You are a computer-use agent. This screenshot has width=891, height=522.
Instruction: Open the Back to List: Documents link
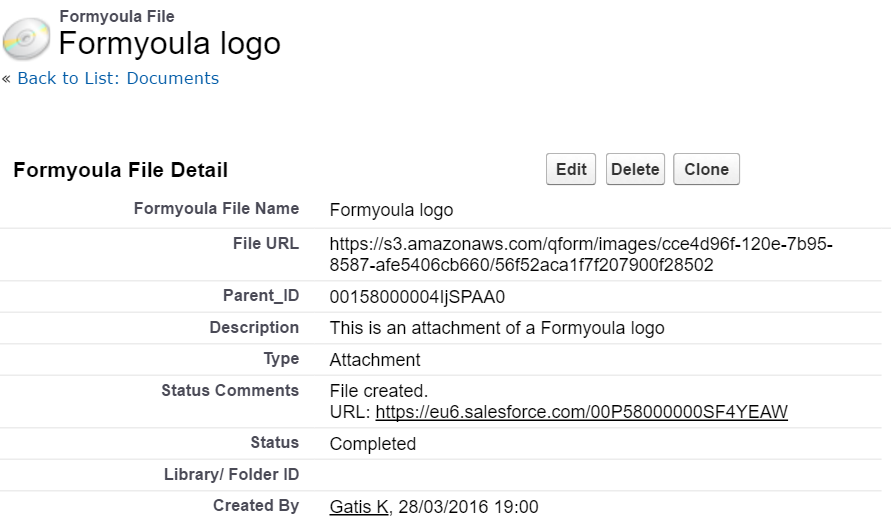pyautogui.click(x=118, y=78)
